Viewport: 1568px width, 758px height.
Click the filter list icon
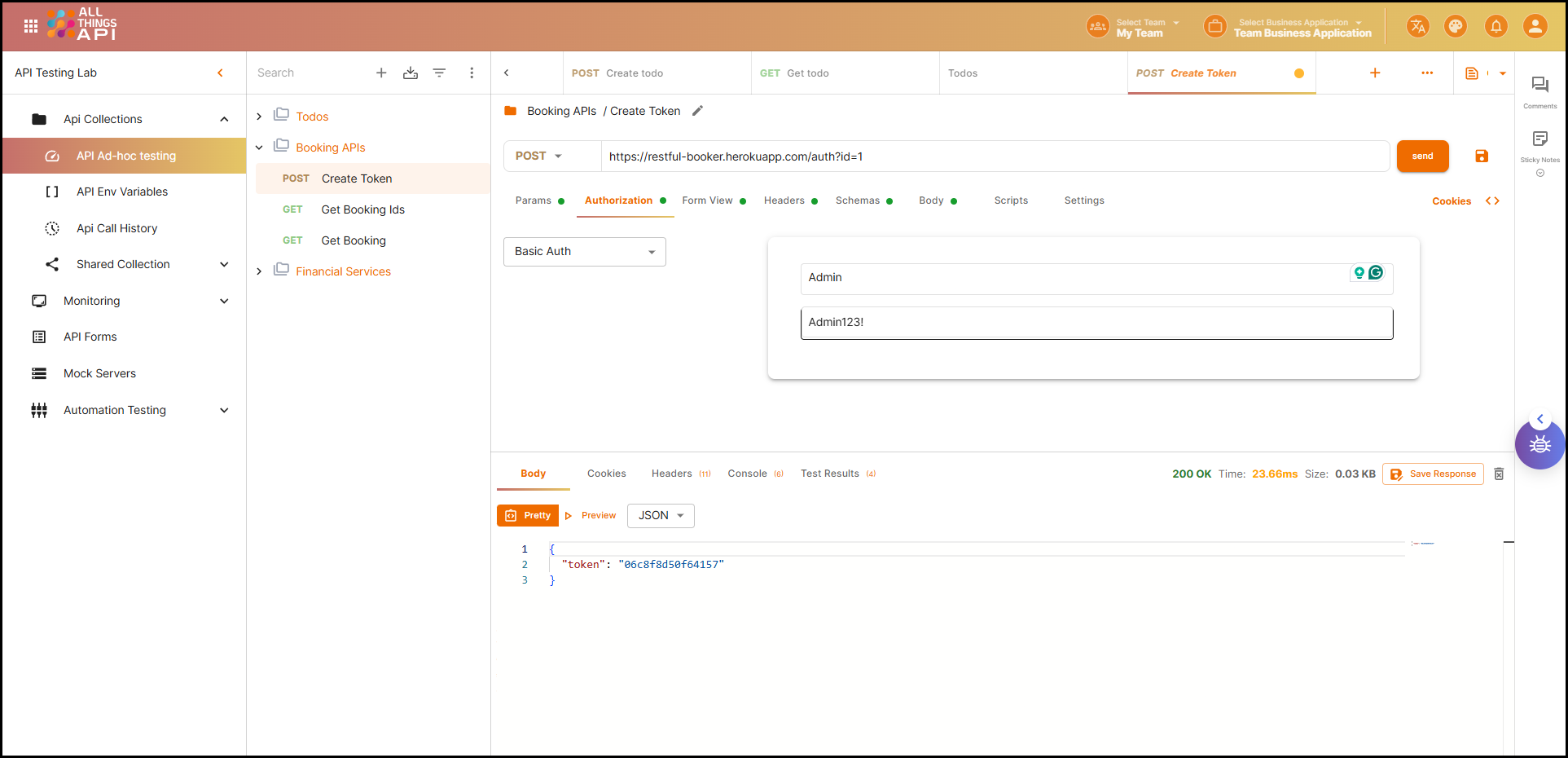[x=439, y=73]
